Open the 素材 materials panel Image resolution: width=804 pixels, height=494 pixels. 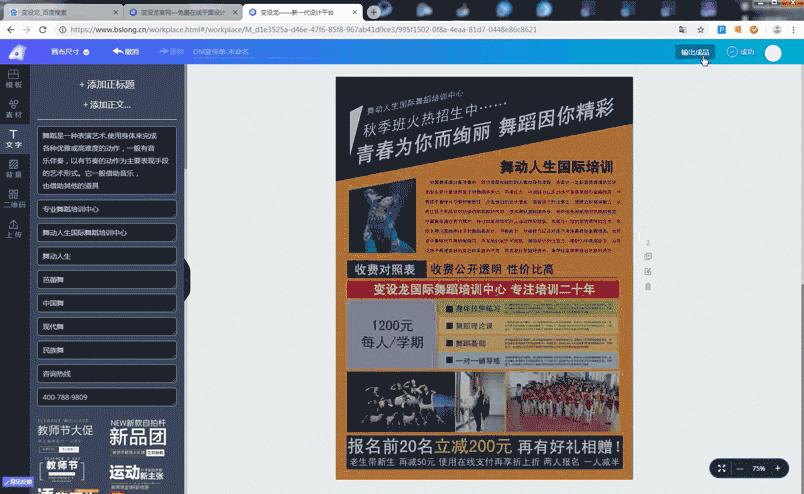13,108
